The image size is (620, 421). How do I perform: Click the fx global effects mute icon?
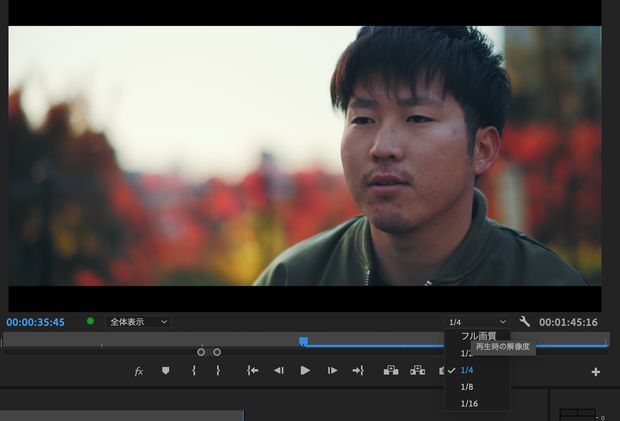(x=139, y=371)
